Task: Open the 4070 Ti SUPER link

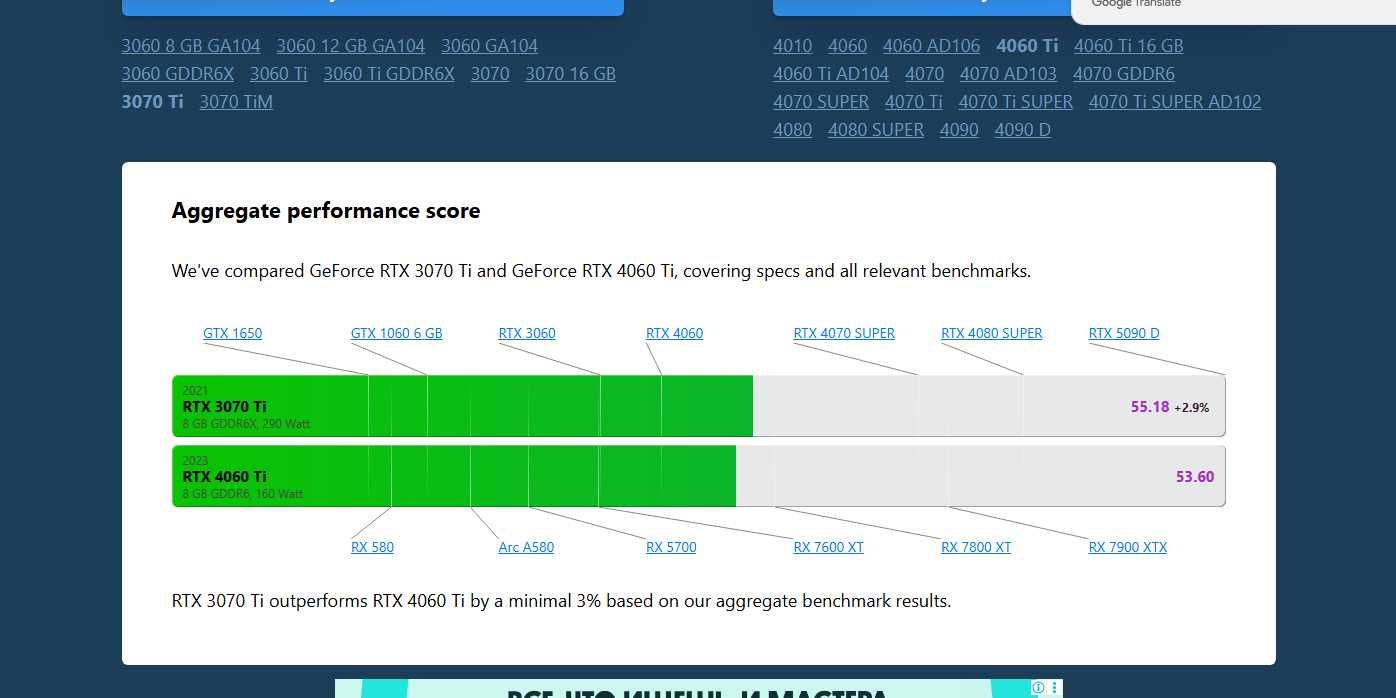Action: [1016, 102]
